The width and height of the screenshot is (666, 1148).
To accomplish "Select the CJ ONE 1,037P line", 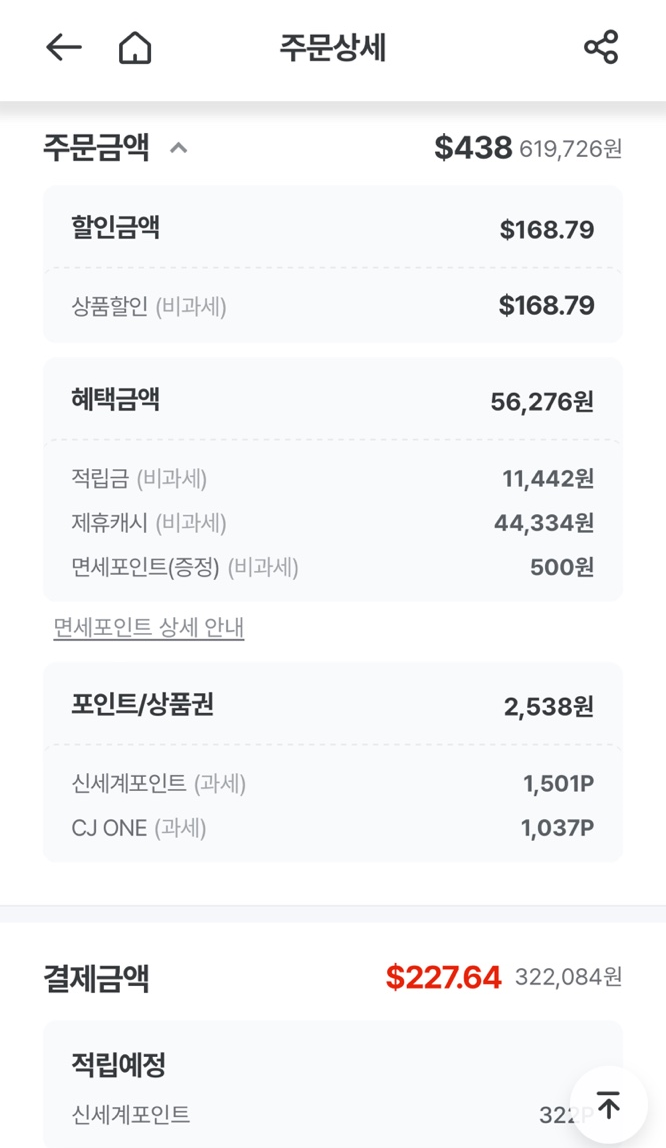I will click(x=332, y=828).
